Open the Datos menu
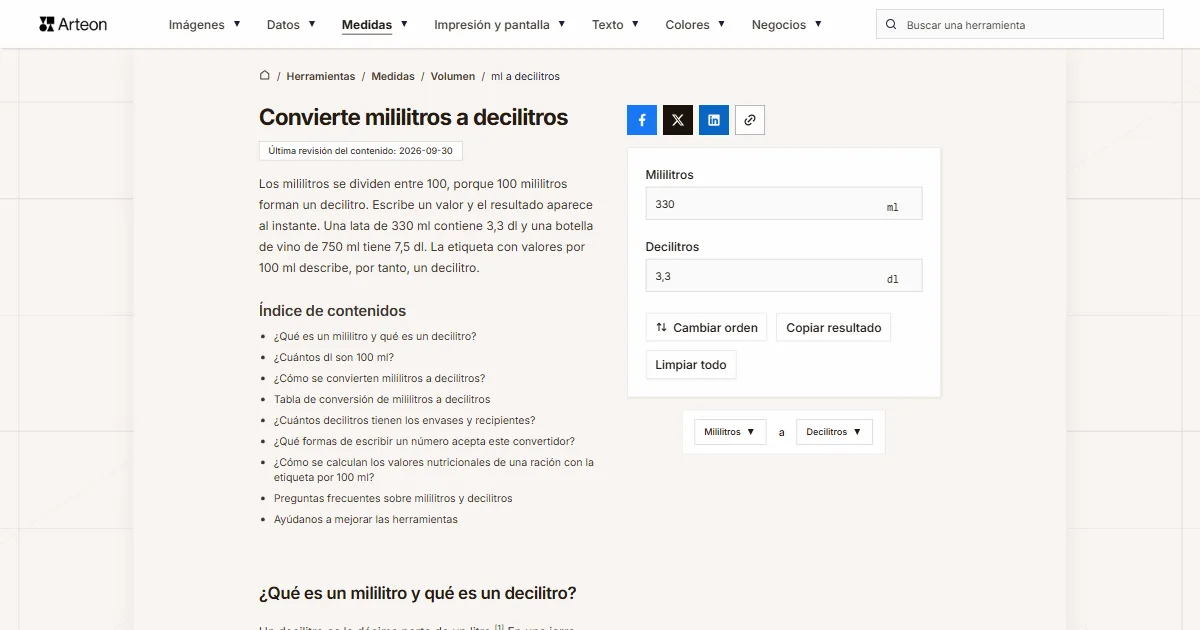The width and height of the screenshot is (1200, 630). pyautogui.click(x=291, y=25)
